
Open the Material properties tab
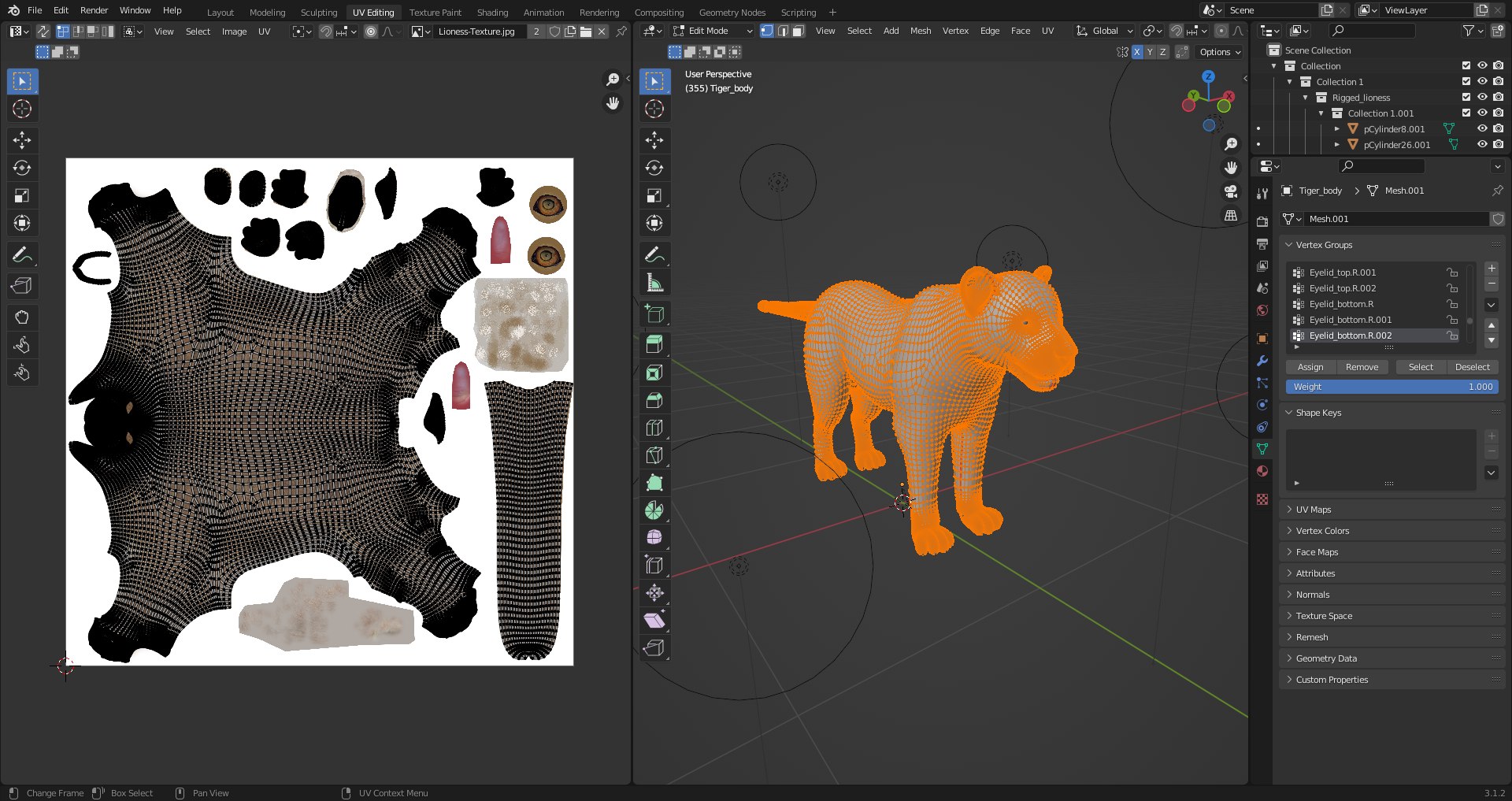[x=1262, y=471]
